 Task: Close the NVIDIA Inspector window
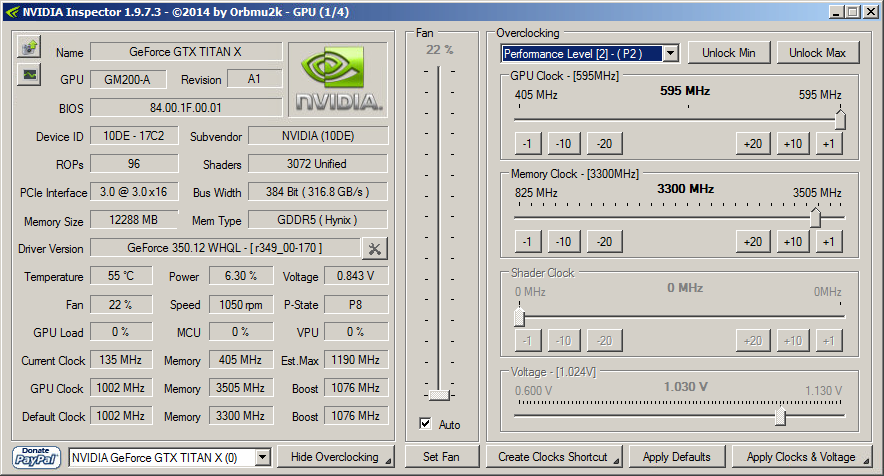click(x=870, y=12)
